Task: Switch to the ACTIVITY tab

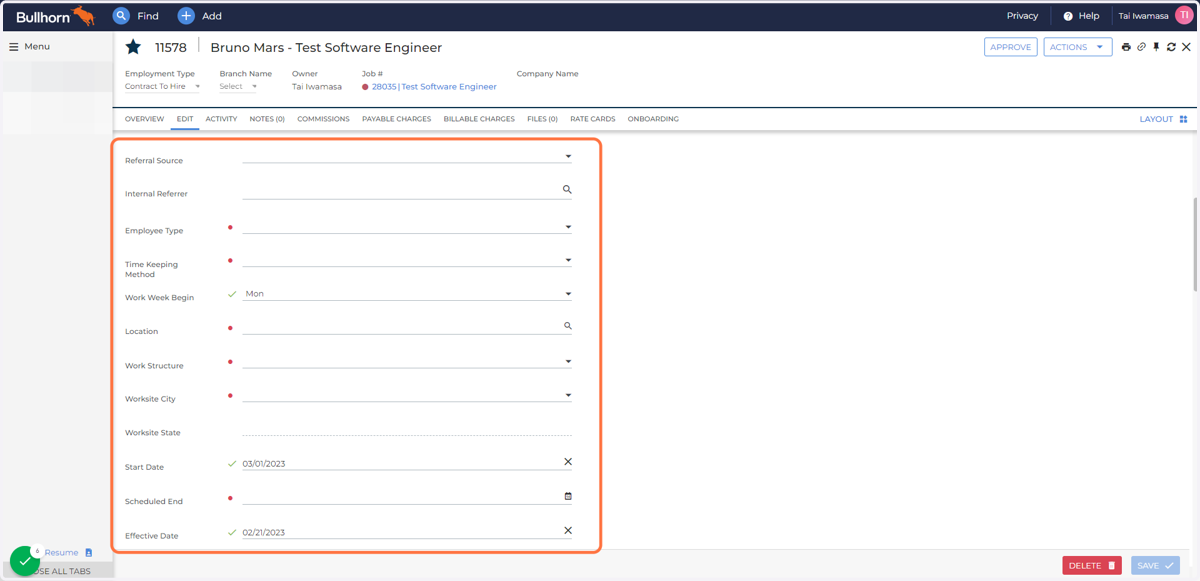Action: pos(221,119)
